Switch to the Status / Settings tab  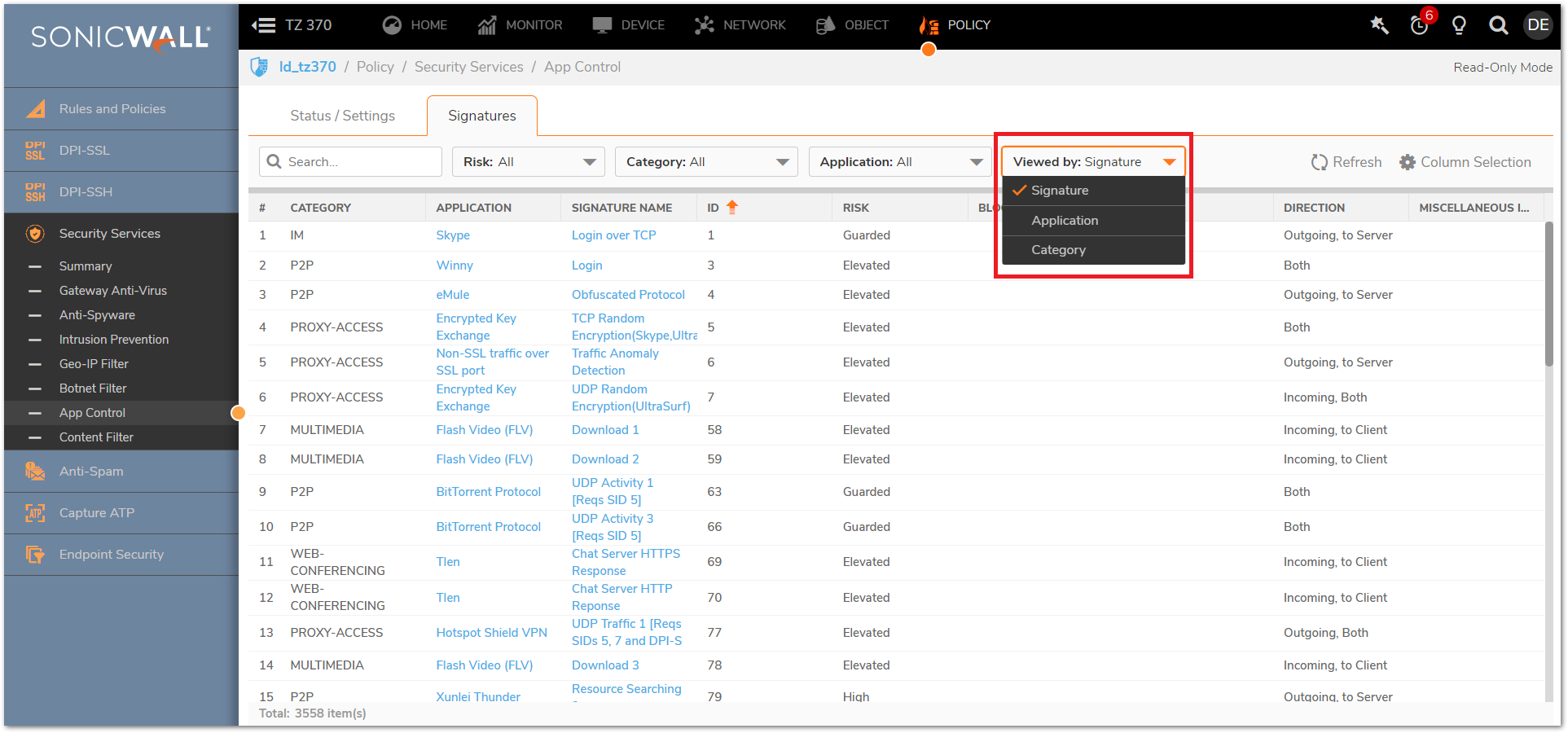click(x=342, y=116)
